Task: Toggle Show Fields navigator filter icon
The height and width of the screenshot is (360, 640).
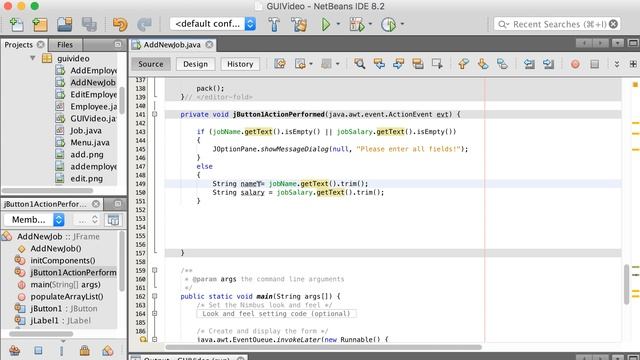Action: [38, 350]
